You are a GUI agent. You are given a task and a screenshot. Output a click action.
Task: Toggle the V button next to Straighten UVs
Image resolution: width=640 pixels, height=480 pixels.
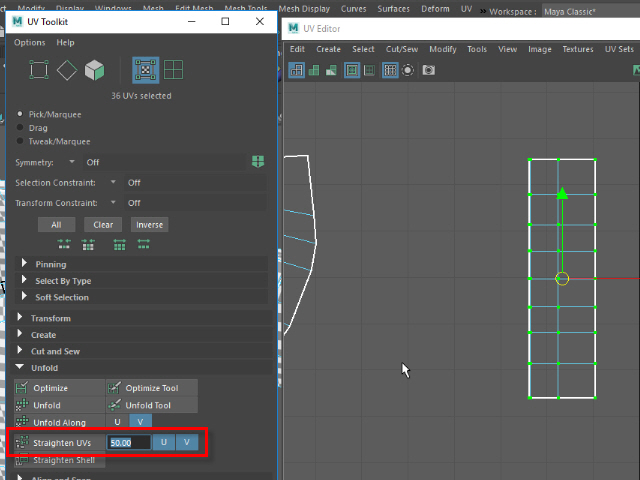(x=187, y=442)
